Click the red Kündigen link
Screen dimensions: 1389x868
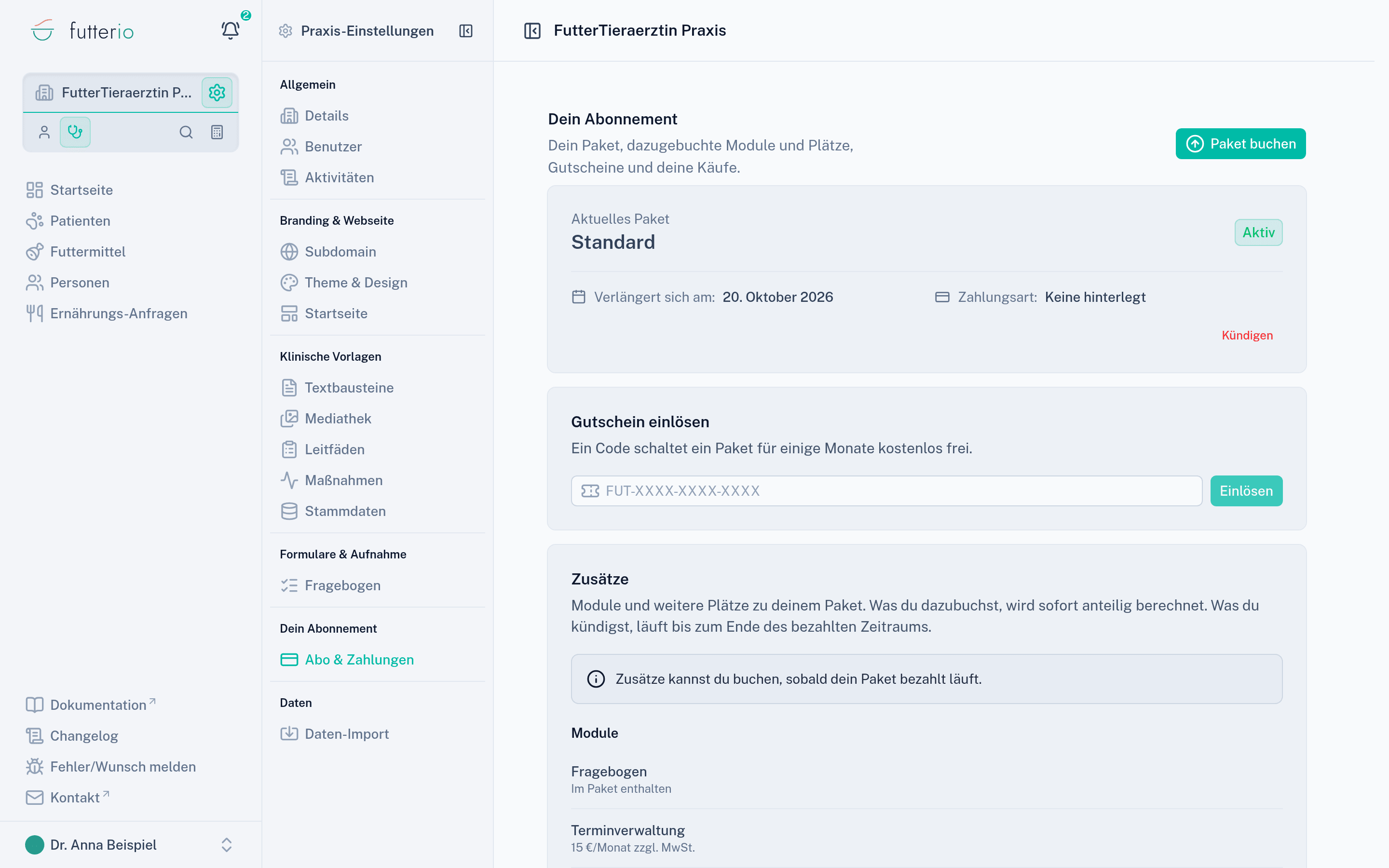point(1247,335)
